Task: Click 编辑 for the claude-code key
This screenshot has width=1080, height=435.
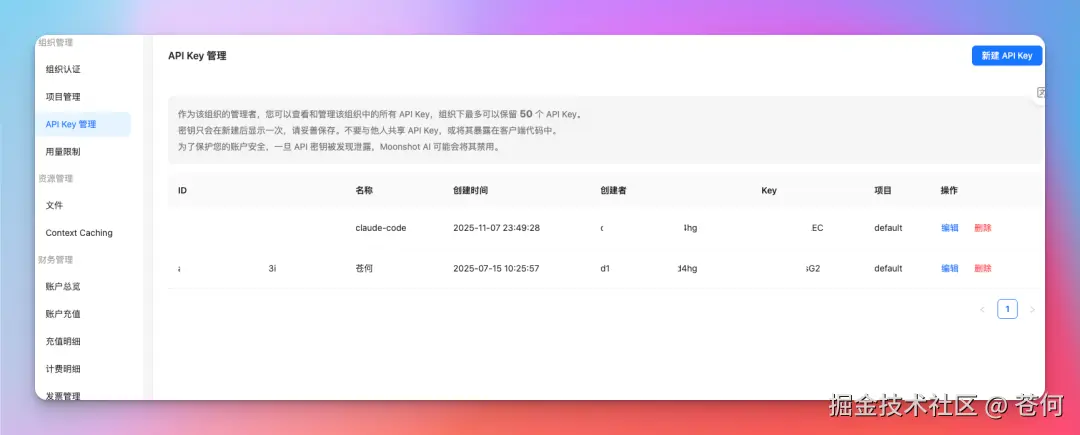Action: point(950,228)
